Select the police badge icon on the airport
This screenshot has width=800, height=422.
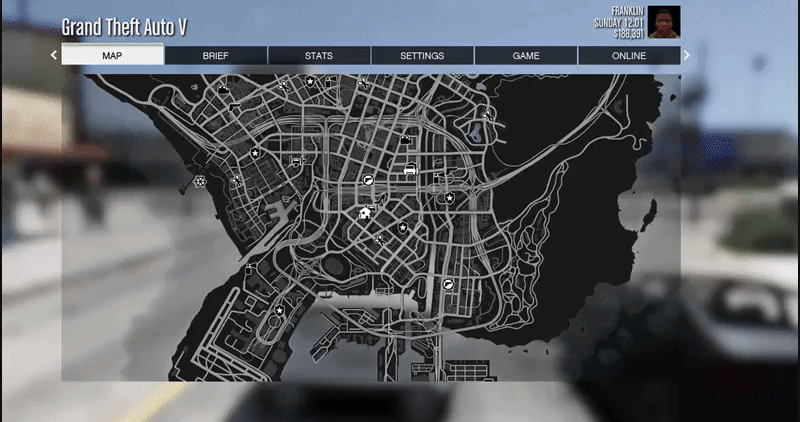pyautogui.click(x=279, y=310)
